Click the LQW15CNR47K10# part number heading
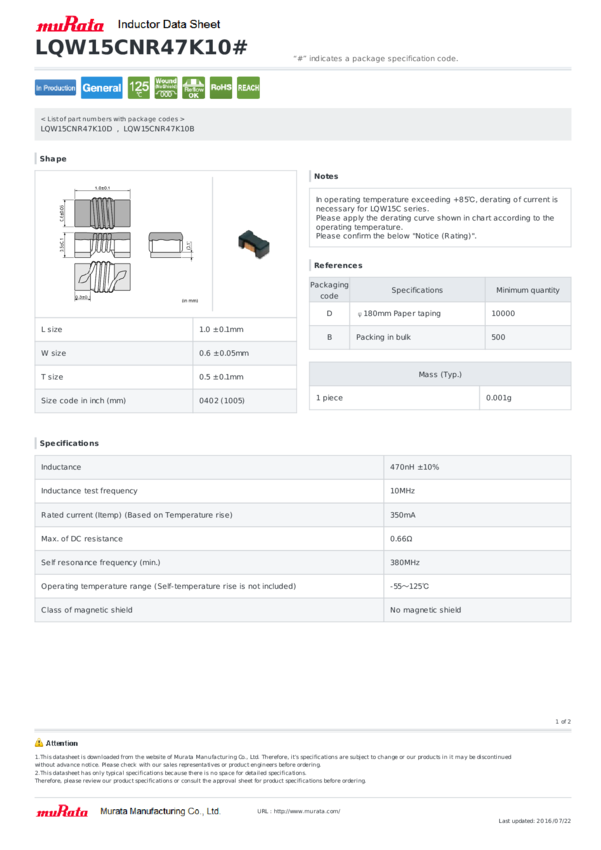Image resolution: width=601 pixels, height=850 pixels. [x=141, y=48]
